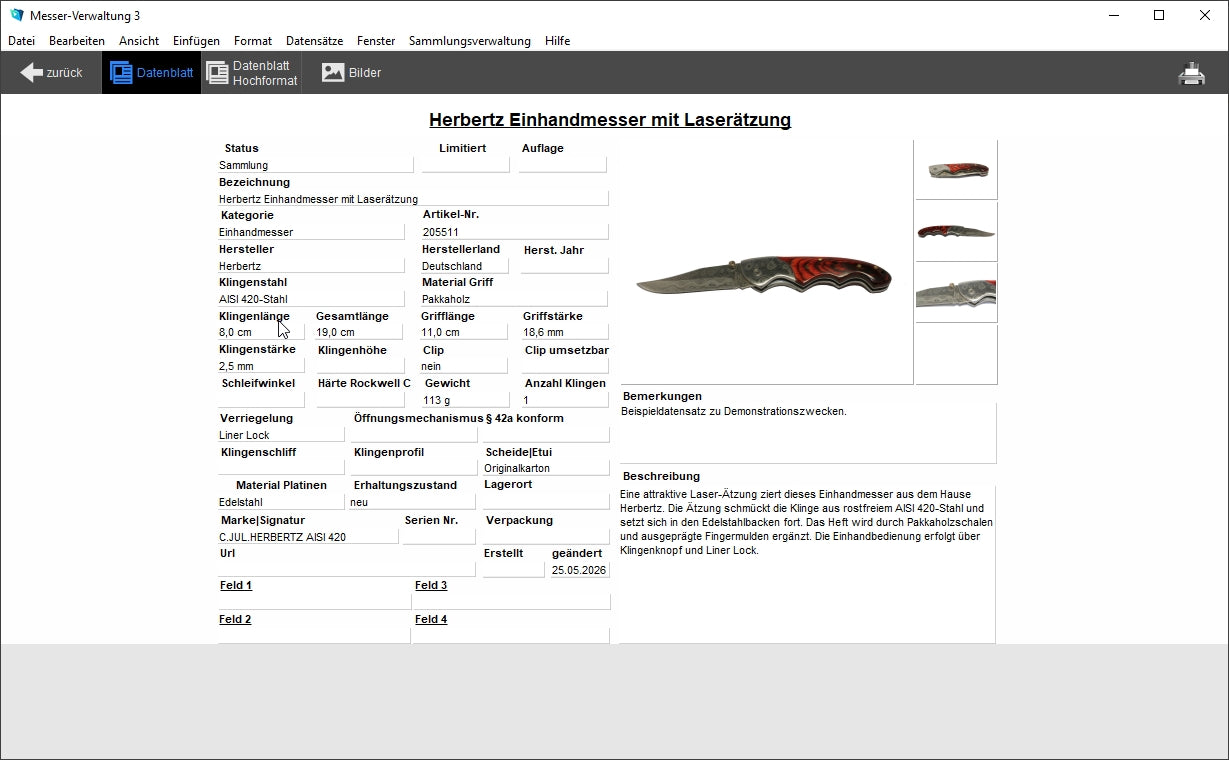
Task: Click the Clip umsetzbar field
Action: coord(565,366)
